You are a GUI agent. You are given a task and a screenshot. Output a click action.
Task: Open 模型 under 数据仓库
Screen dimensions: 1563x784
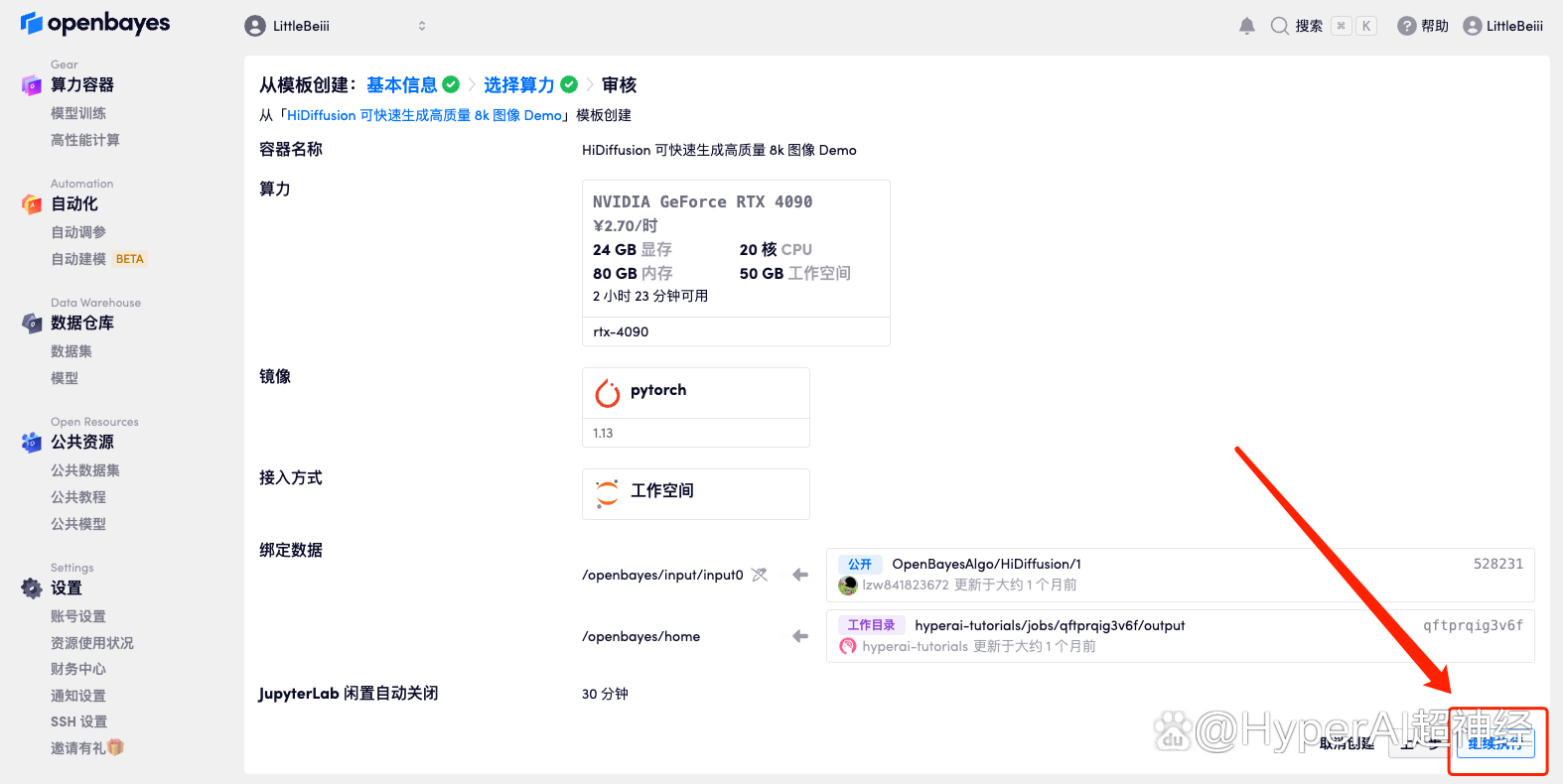click(x=65, y=378)
